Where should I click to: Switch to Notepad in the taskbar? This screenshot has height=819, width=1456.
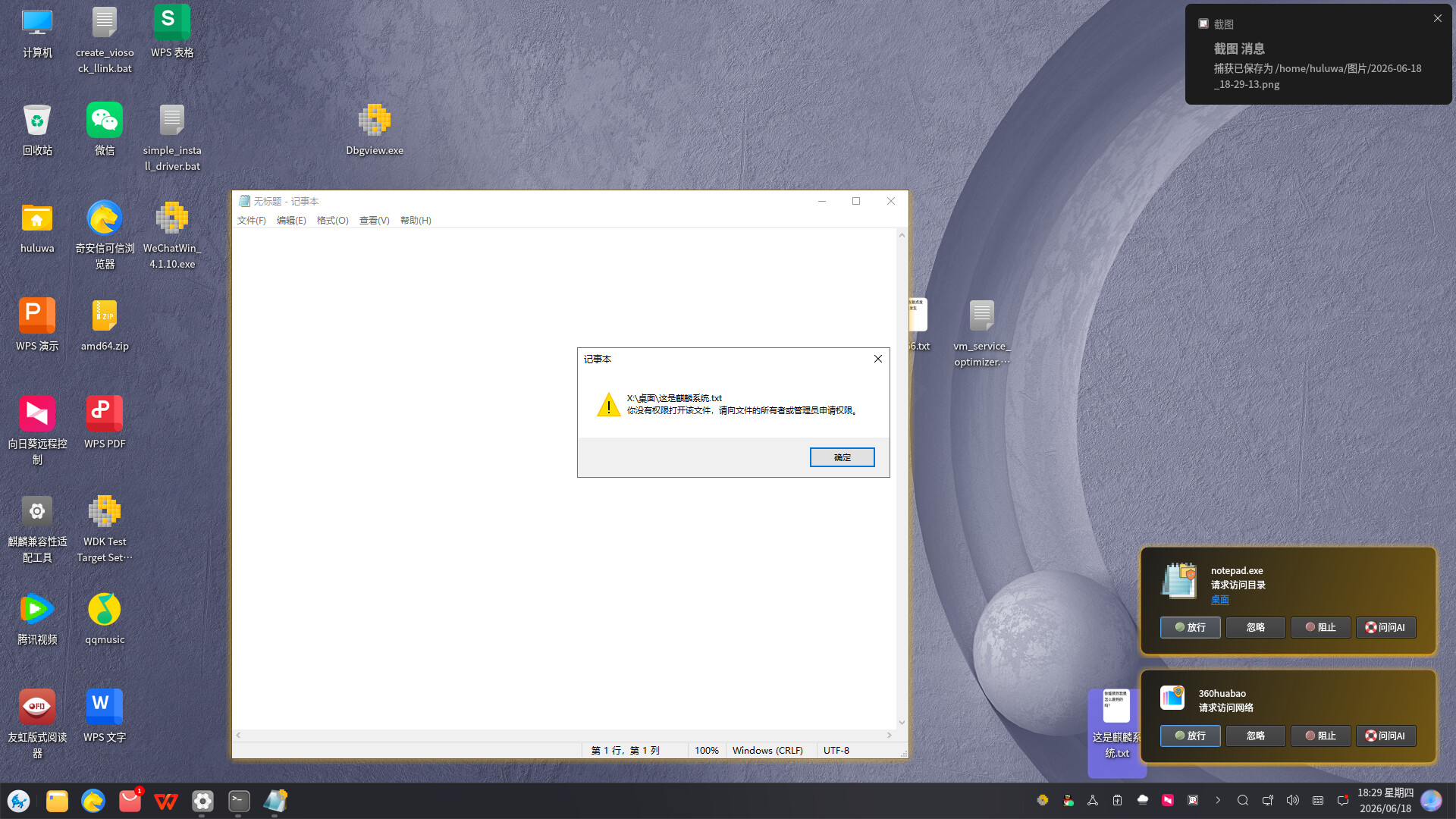pyautogui.click(x=275, y=801)
